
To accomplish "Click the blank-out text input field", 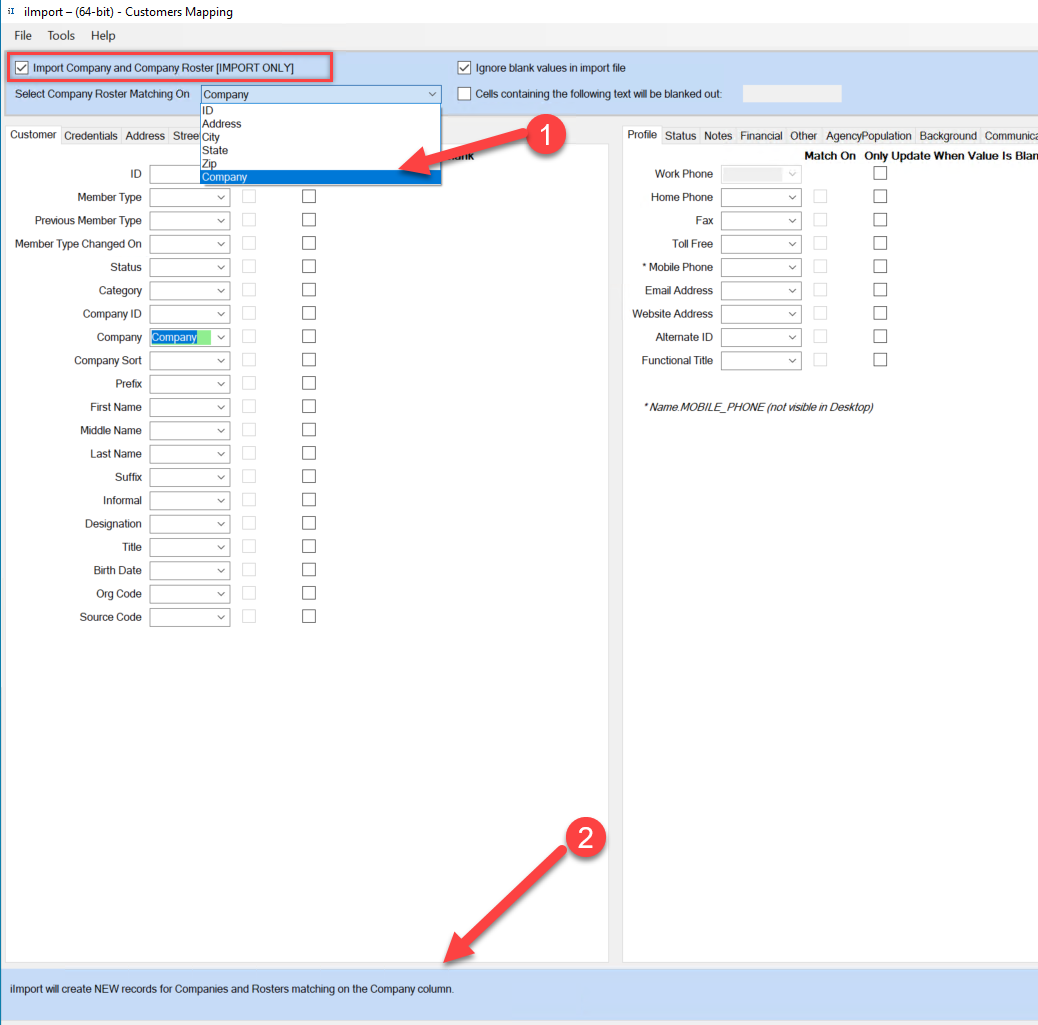I will pyautogui.click(x=791, y=94).
